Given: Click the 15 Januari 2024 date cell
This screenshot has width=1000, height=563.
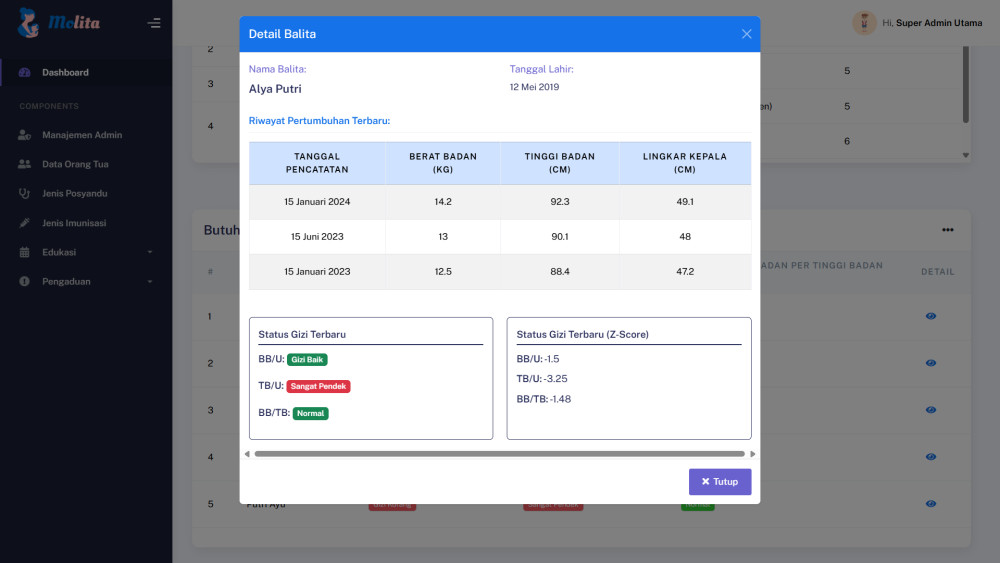Looking at the screenshot, I should pyautogui.click(x=317, y=202).
